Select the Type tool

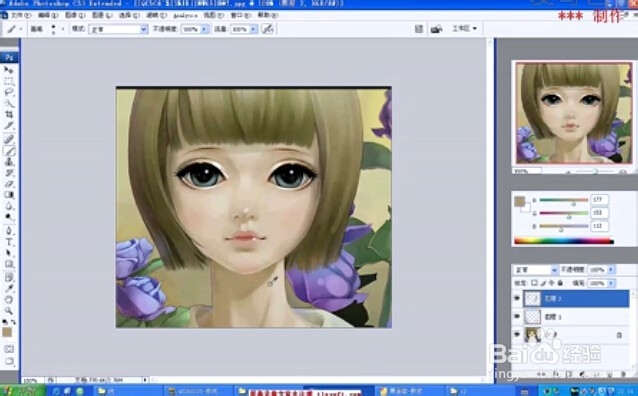(9, 242)
